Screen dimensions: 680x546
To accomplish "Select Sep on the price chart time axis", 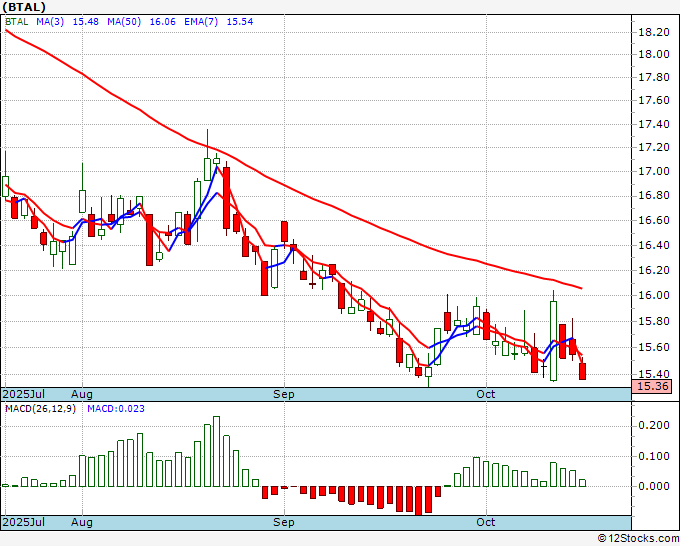I will [284, 394].
